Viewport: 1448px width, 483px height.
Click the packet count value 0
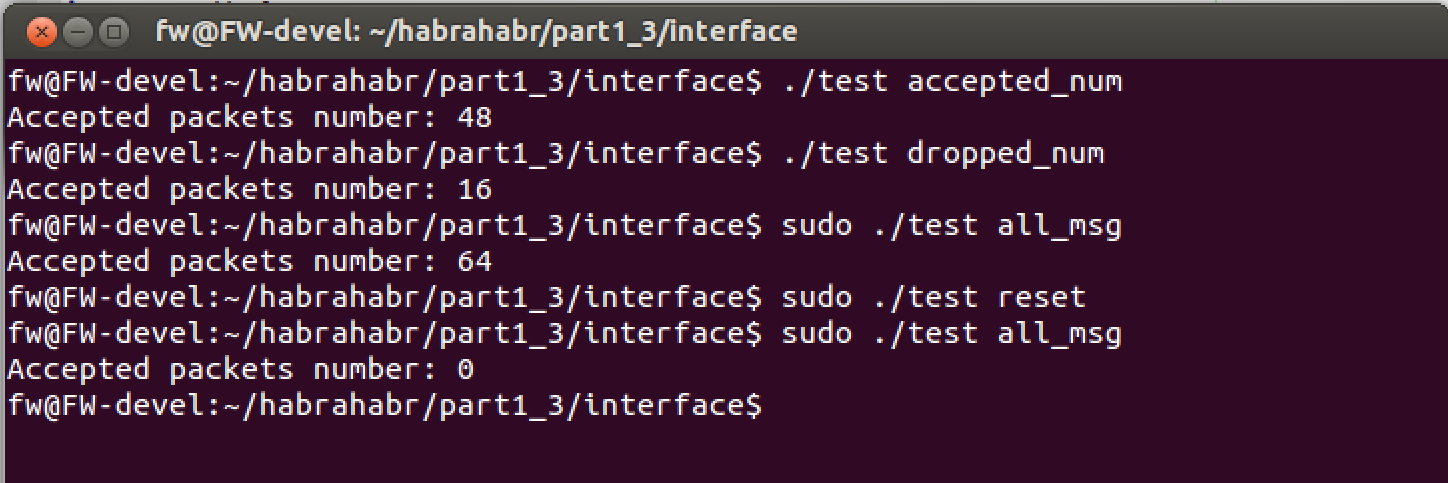pyautogui.click(x=465, y=370)
